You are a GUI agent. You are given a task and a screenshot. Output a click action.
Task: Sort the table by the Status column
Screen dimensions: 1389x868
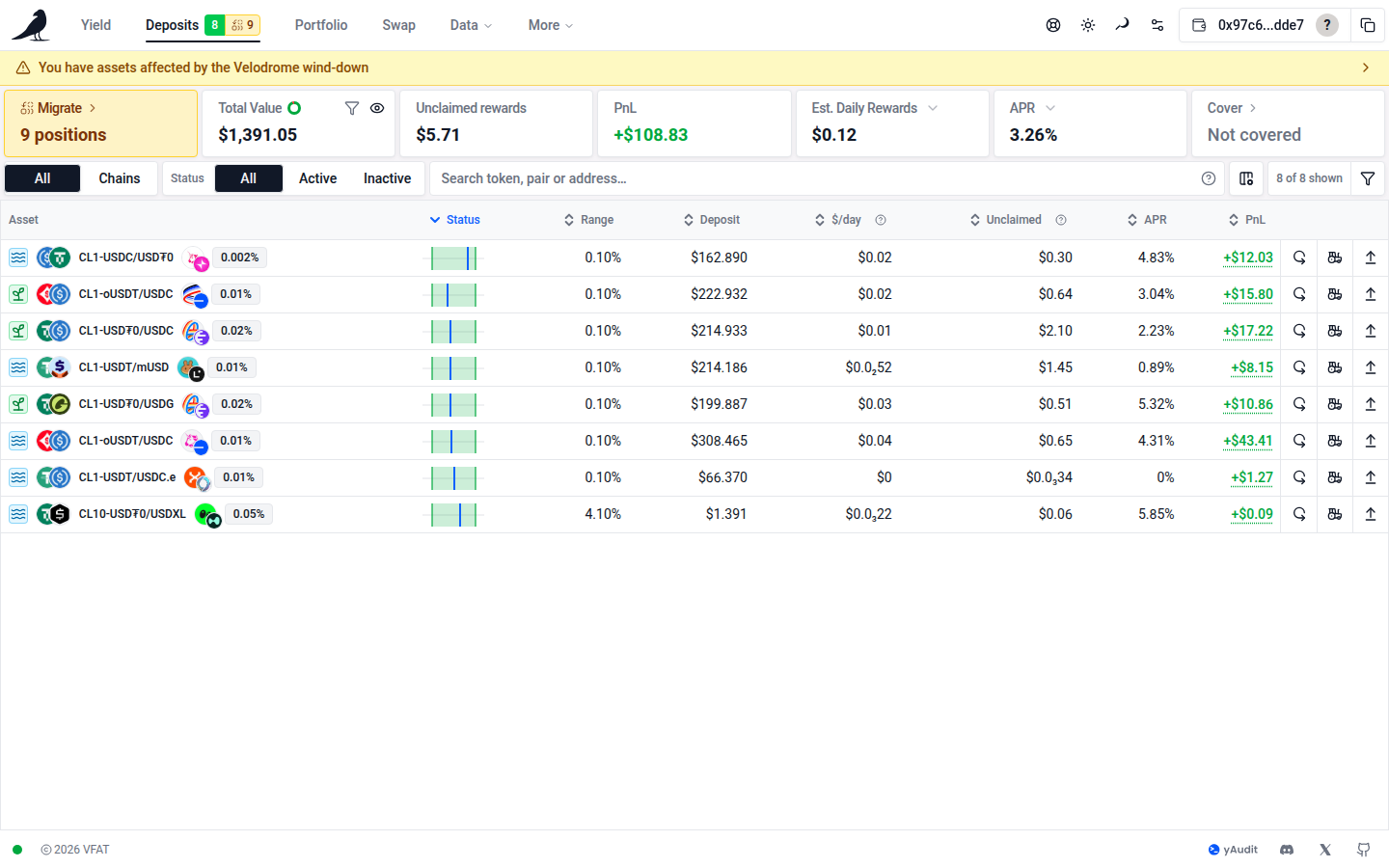(455, 220)
